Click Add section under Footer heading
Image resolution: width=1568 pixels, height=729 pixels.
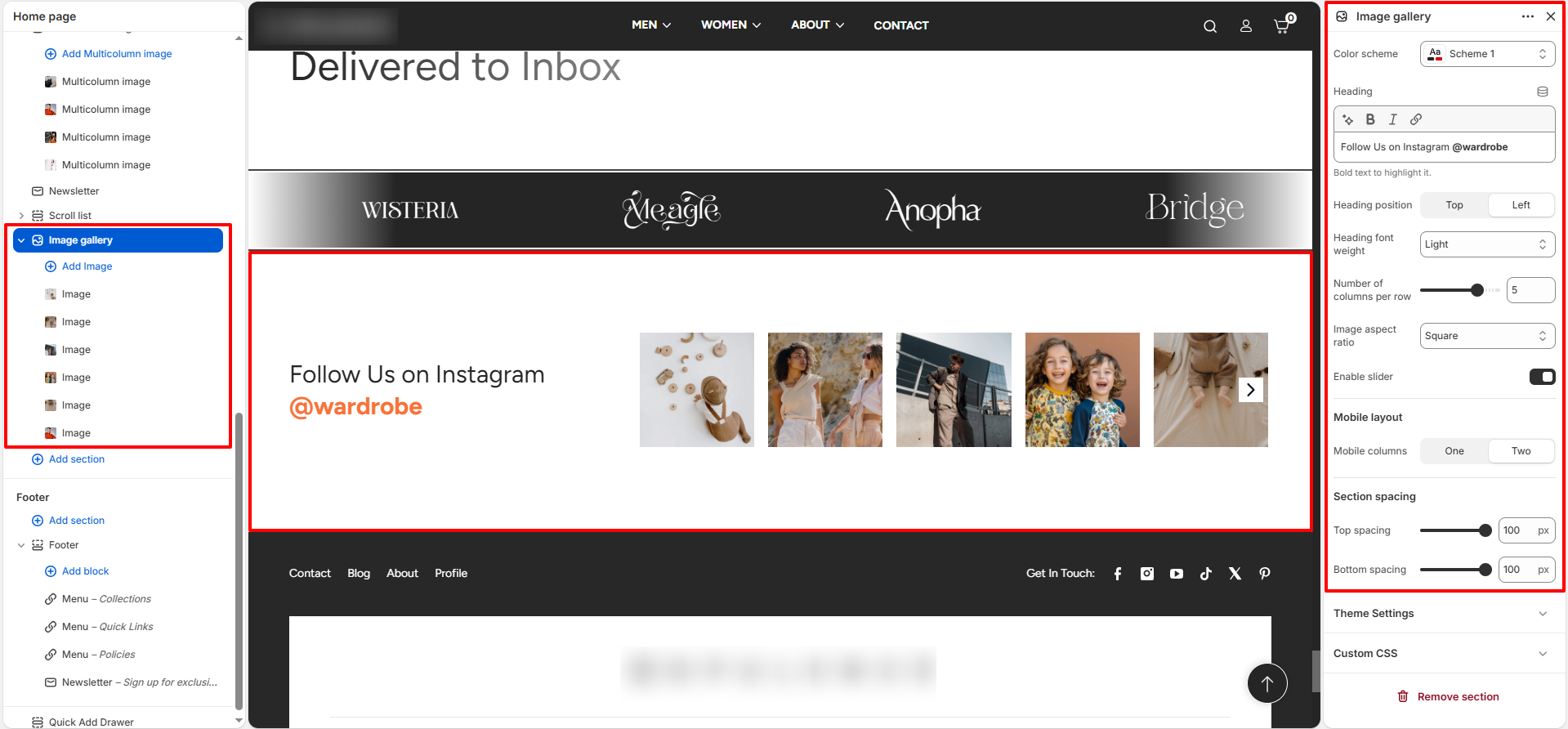point(77,521)
